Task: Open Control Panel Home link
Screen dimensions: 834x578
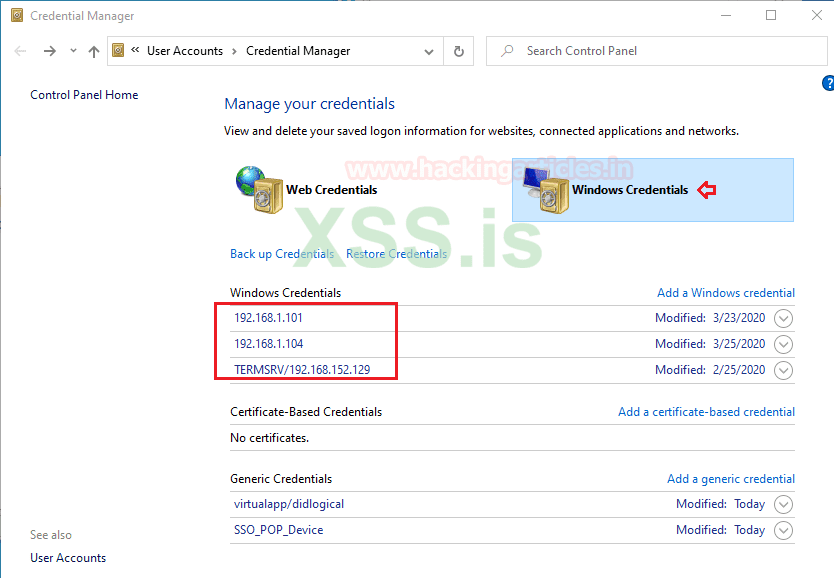Action: tap(84, 95)
